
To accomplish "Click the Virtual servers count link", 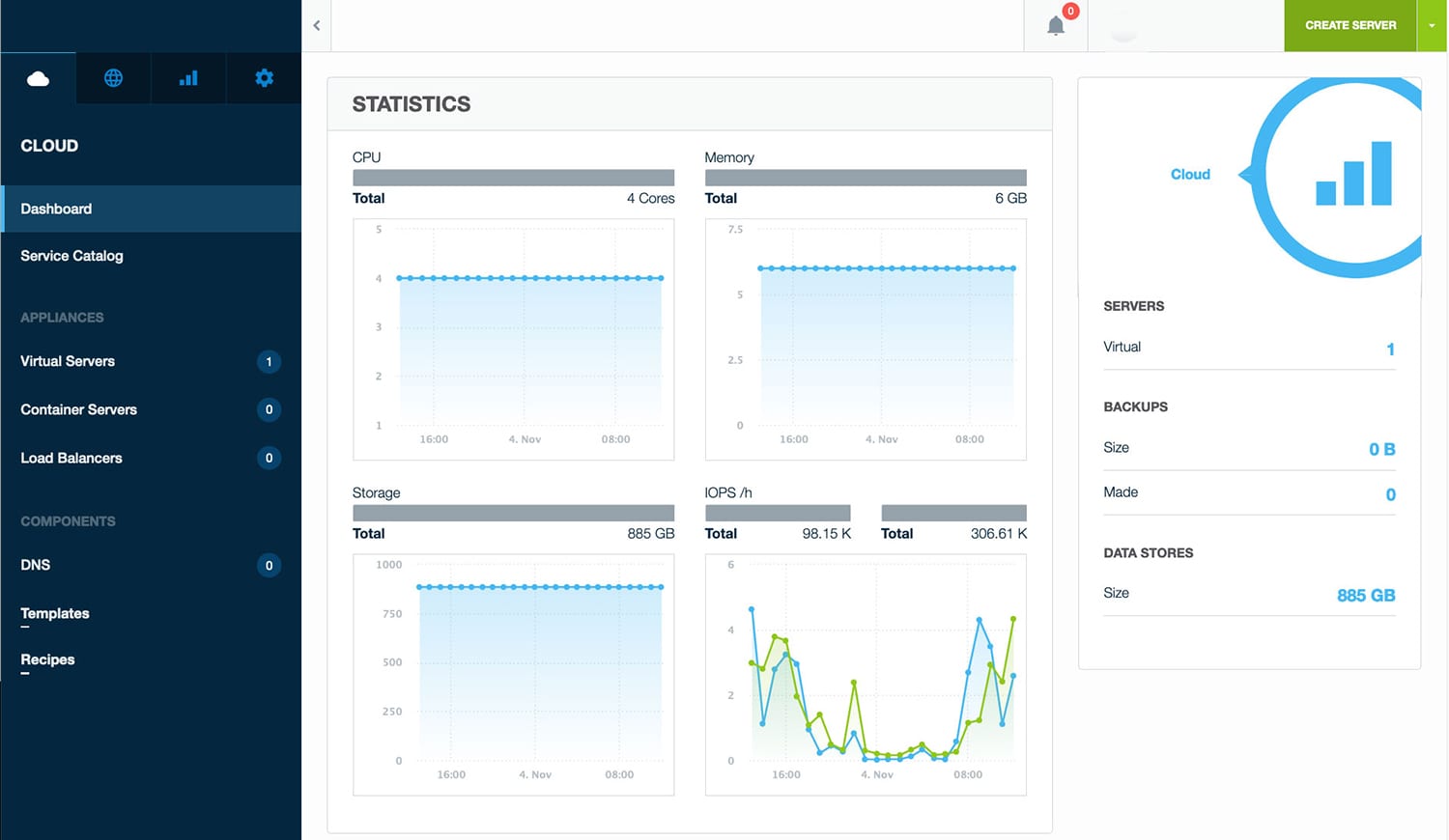I will click(1390, 350).
